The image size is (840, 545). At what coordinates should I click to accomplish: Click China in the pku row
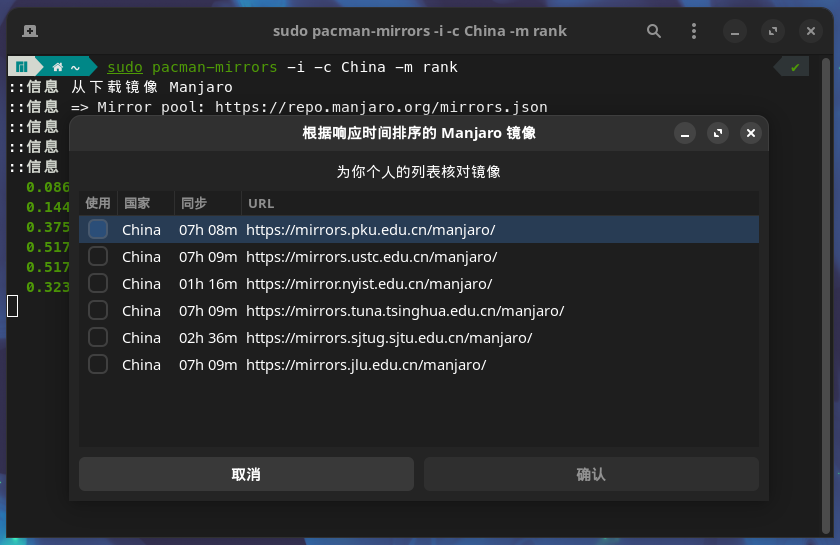[141, 230]
